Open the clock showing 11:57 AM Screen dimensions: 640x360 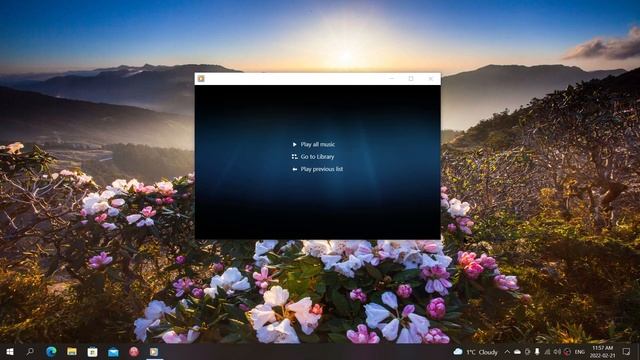click(x=602, y=352)
